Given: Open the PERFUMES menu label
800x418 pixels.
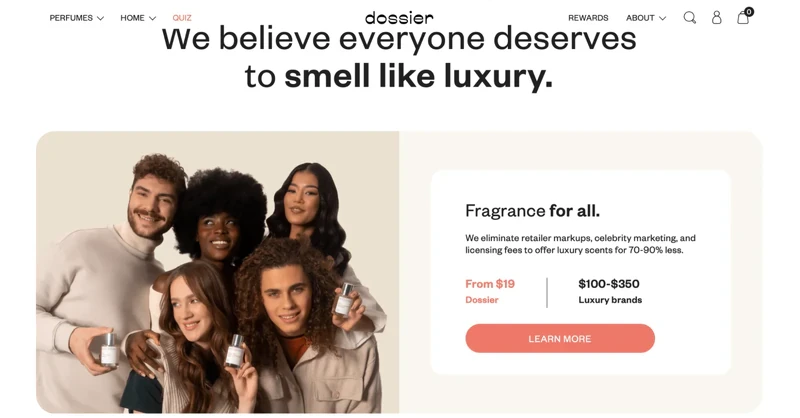Looking at the screenshot, I should [x=71, y=18].
